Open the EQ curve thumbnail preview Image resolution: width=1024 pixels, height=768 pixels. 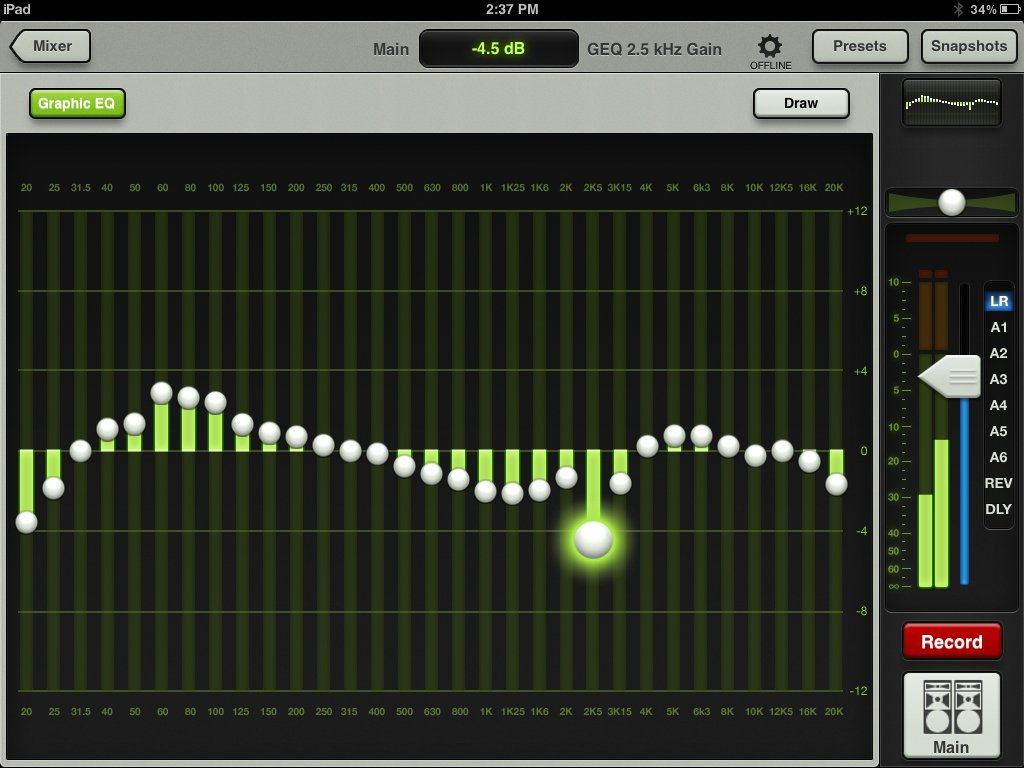[x=952, y=103]
